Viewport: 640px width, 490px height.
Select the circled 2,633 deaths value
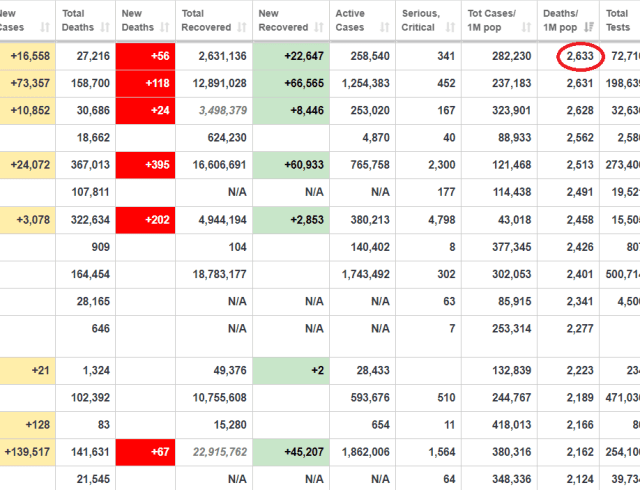[580, 56]
